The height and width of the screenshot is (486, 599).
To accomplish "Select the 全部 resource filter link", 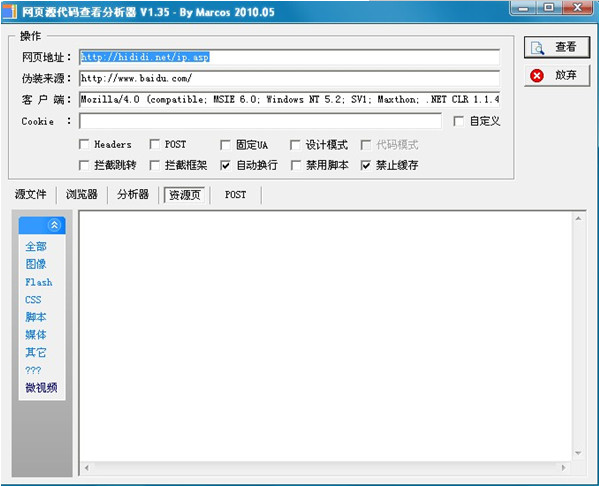I will [x=36, y=246].
